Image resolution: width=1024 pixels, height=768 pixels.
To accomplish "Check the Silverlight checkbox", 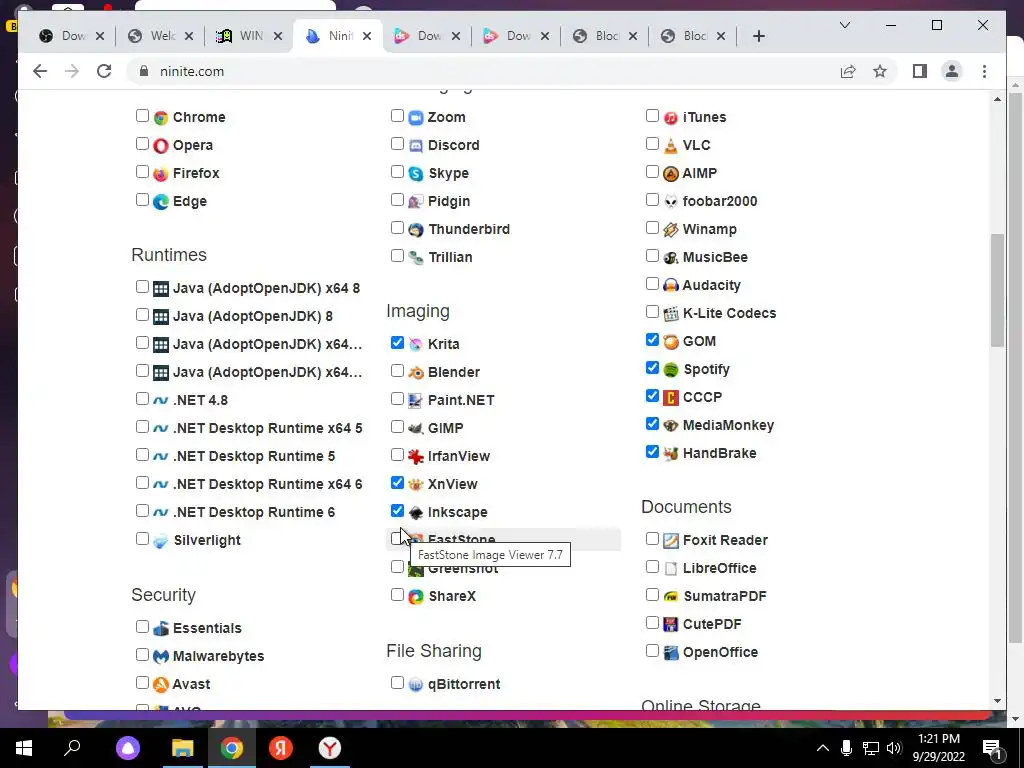I will tap(142, 539).
